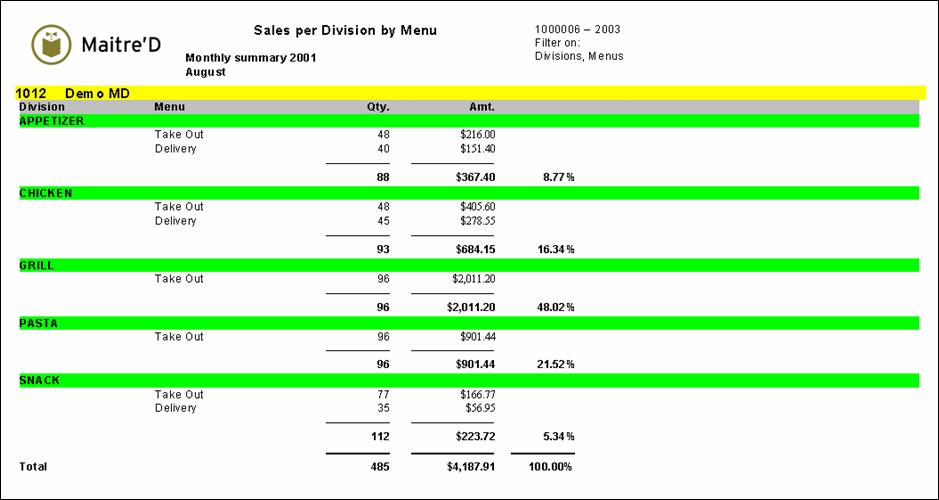The image size is (939, 500).
Task: Click the 48.02% GRILL percentage
Action: (555, 307)
